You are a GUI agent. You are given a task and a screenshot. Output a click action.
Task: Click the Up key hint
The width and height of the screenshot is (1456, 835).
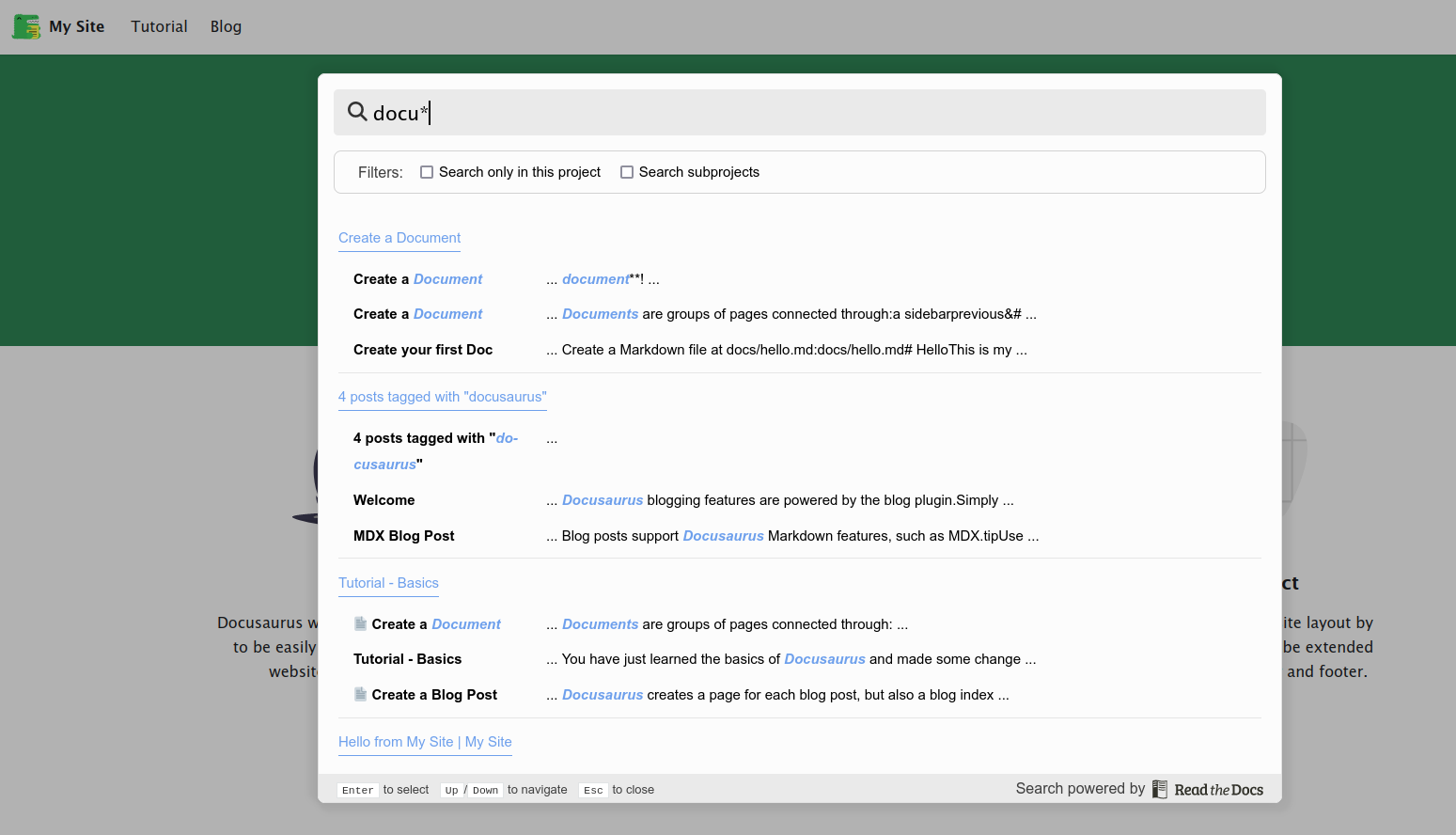[451, 790]
